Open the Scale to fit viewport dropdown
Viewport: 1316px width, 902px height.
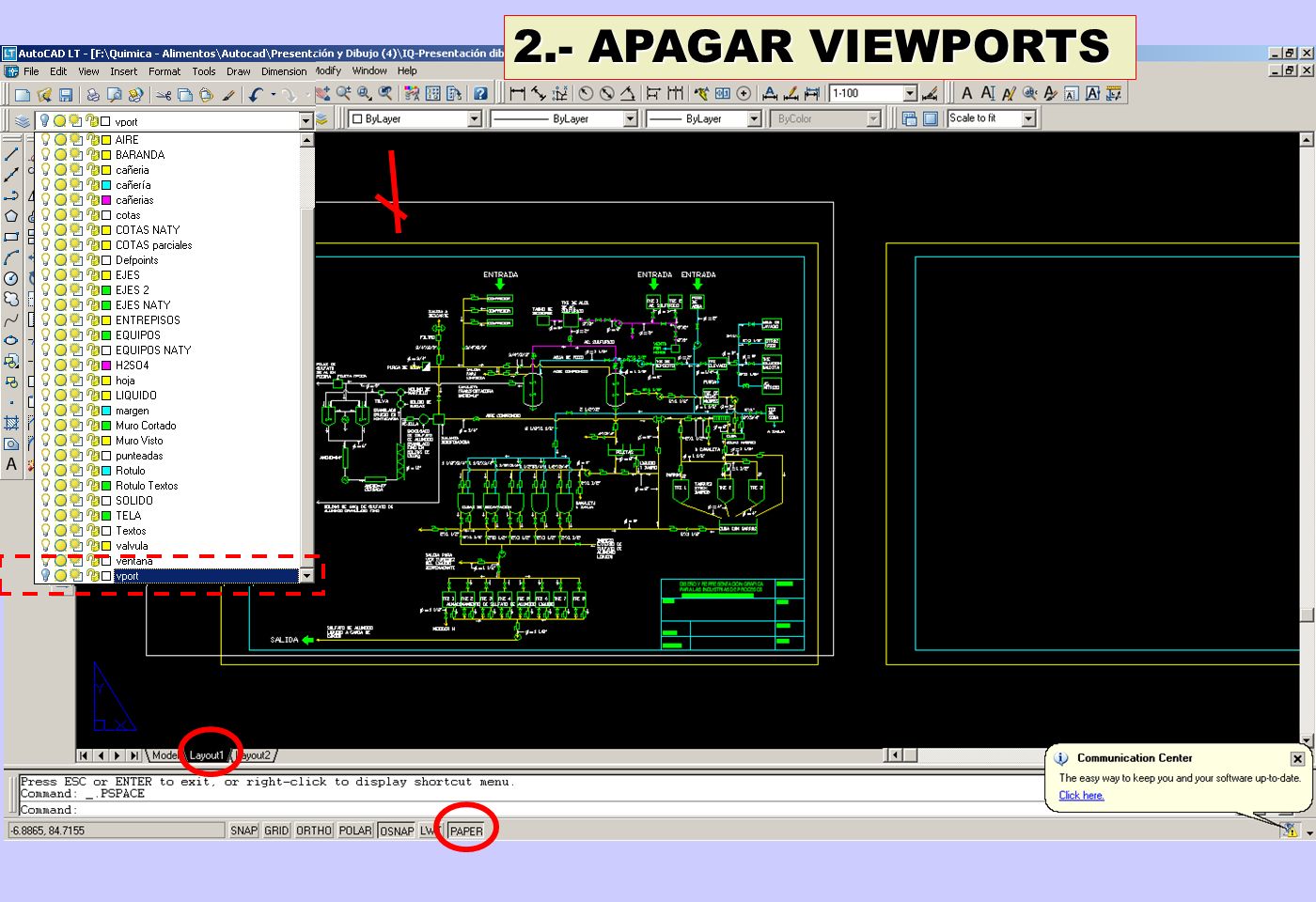1028,118
